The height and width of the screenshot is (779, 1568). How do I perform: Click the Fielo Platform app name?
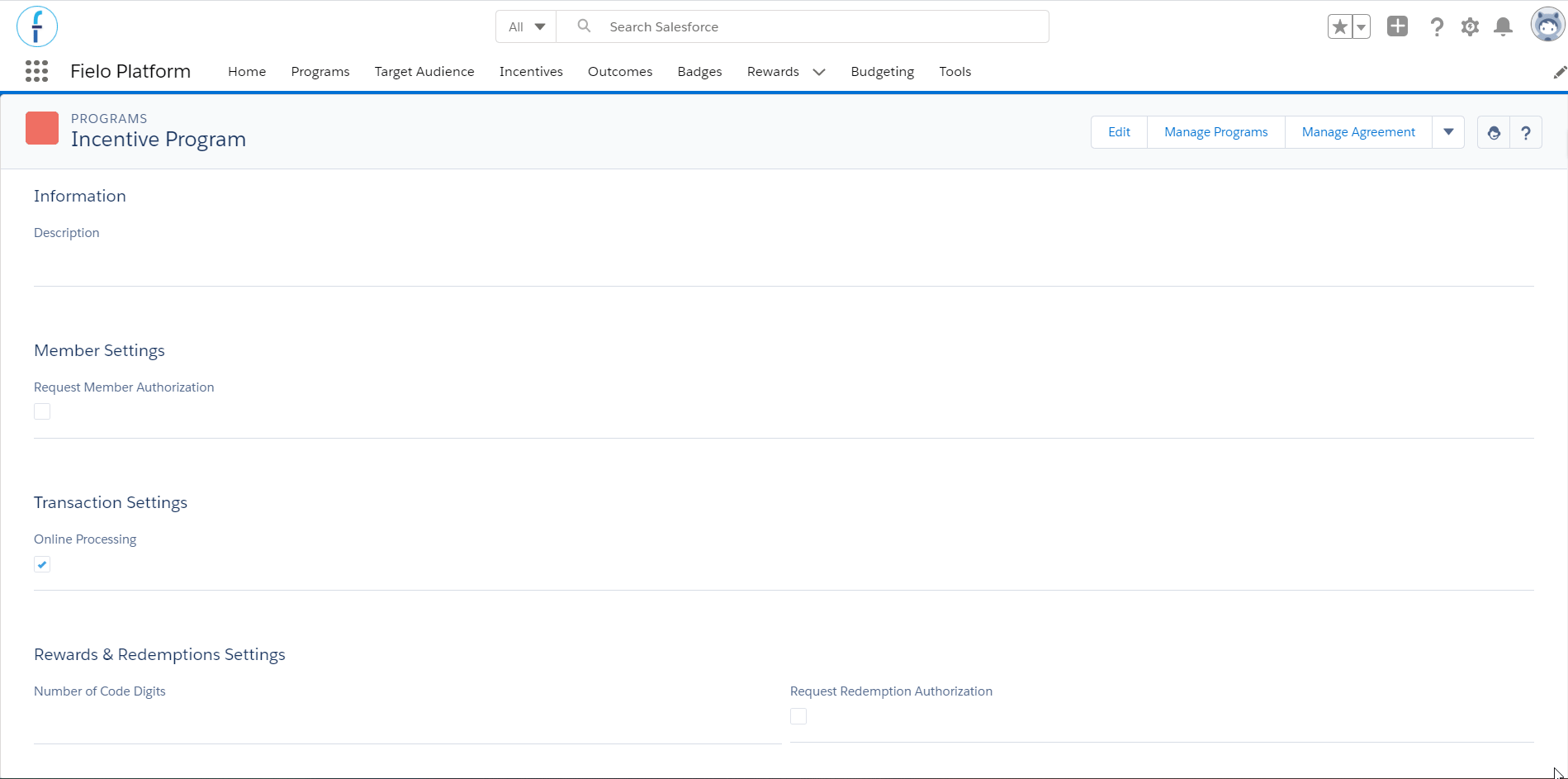(130, 71)
